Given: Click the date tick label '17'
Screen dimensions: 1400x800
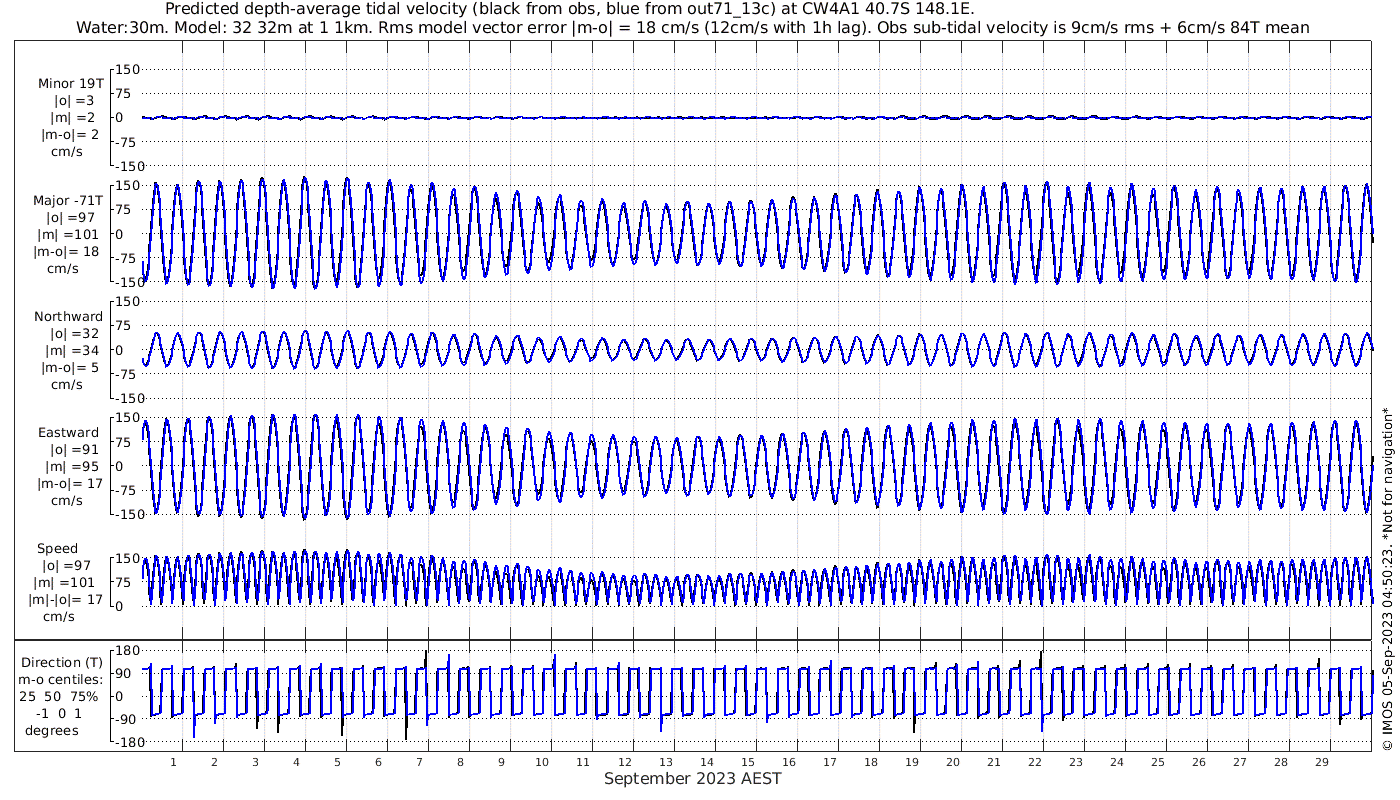Looking at the screenshot, I should coord(829,762).
